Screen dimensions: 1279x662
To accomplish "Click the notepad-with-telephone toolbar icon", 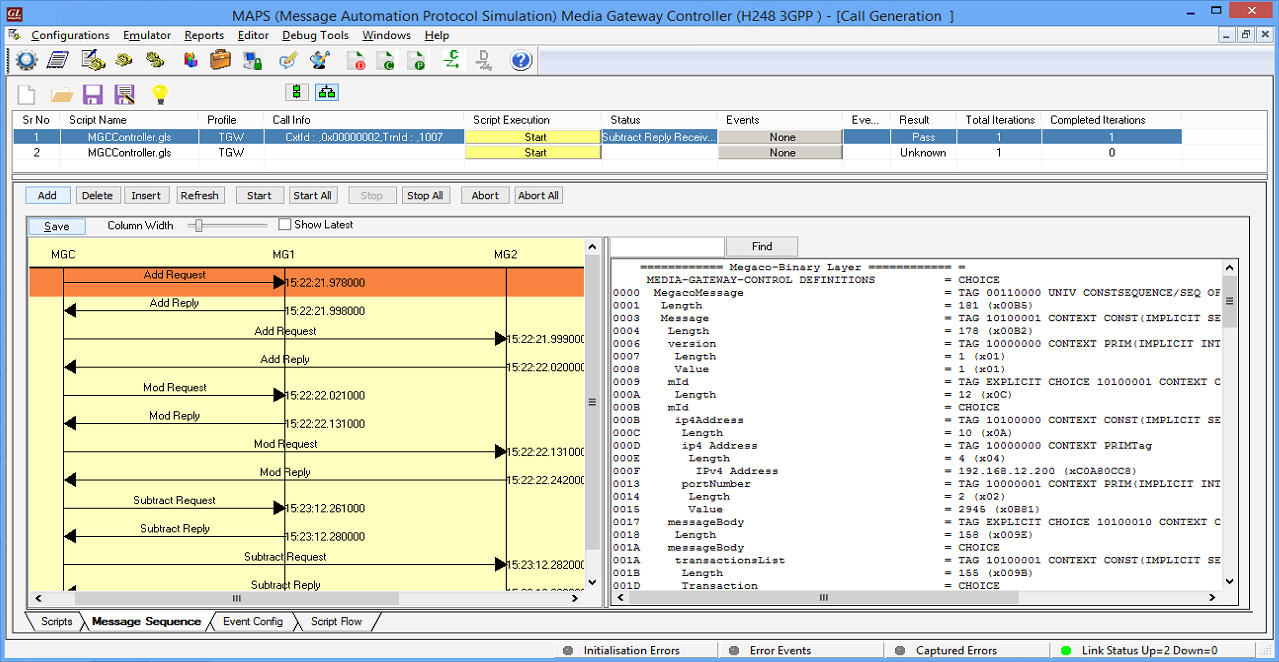I will [93, 60].
